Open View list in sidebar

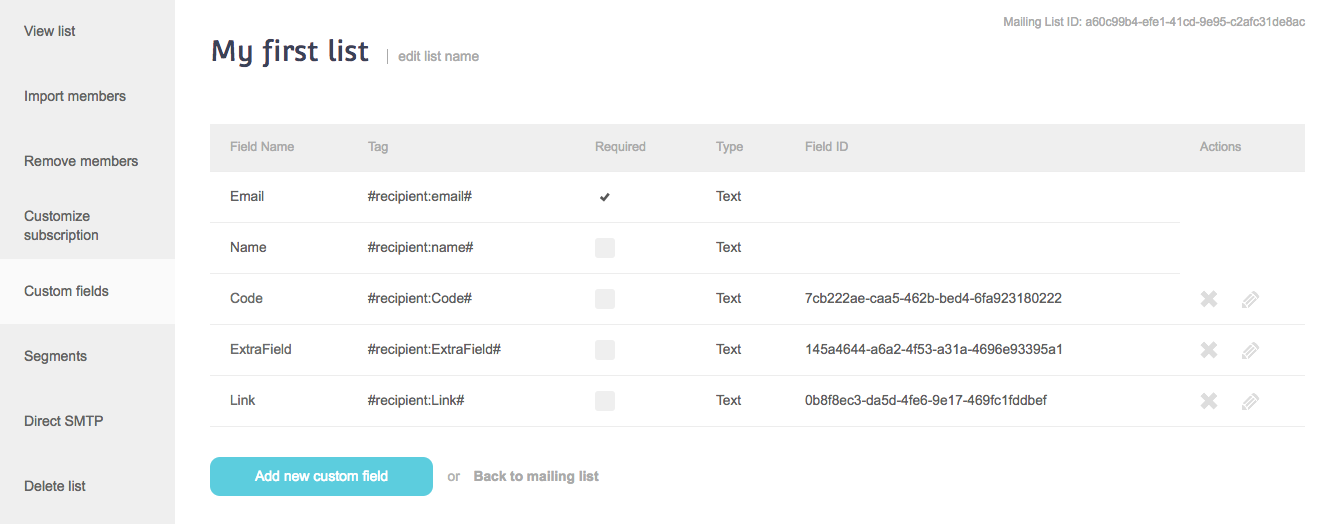tap(50, 31)
